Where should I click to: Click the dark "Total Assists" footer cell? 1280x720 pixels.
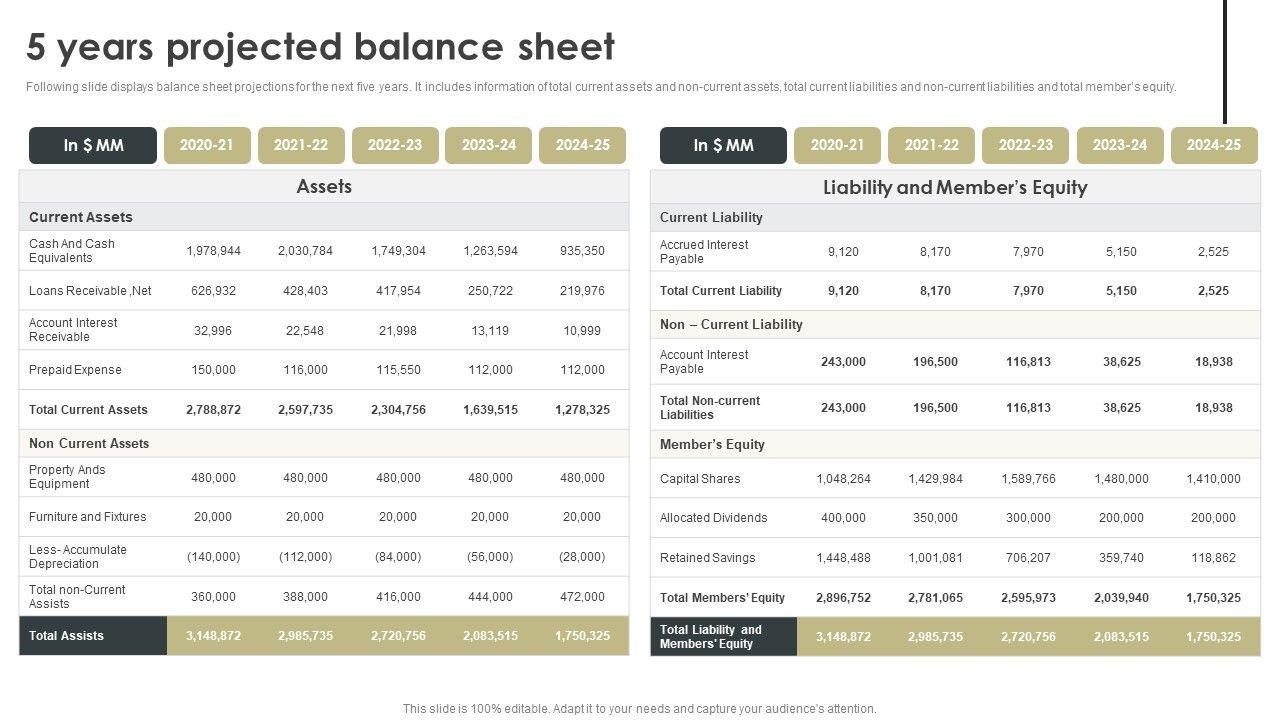coord(93,636)
